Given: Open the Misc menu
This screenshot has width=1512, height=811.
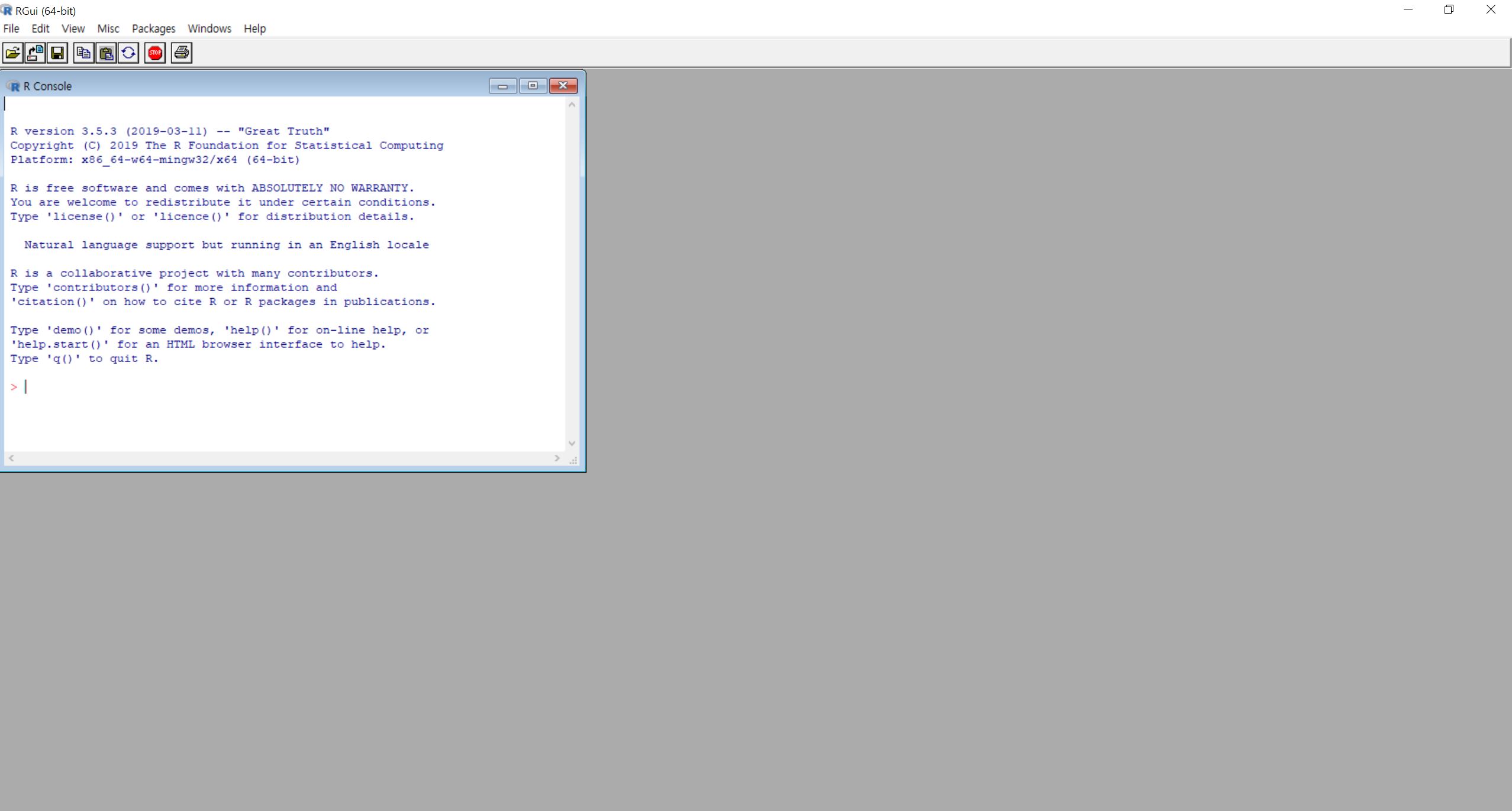Looking at the screenshot, I should [x=108, y=28].
